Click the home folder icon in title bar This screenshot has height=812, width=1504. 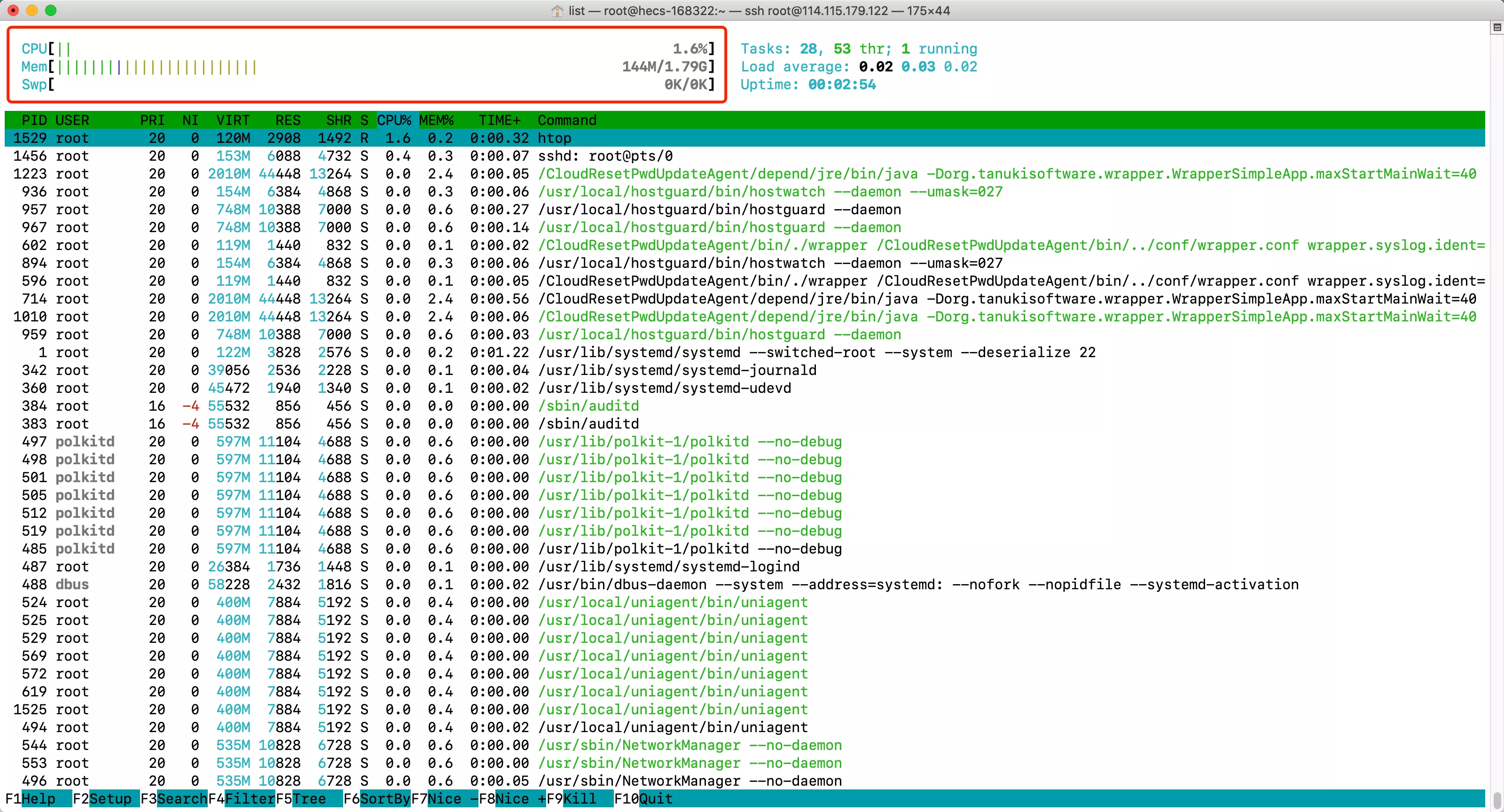557,10
